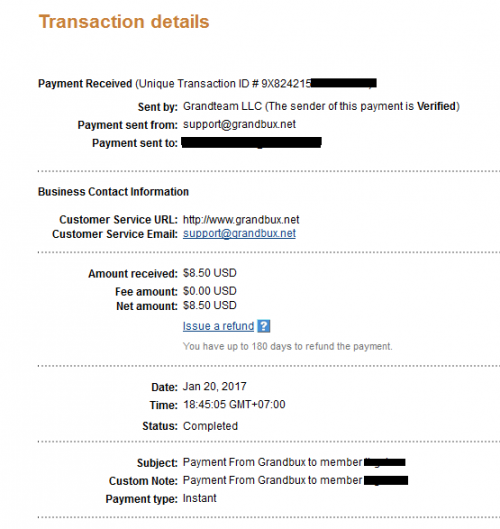This screenshot has height=529, width=500.
Task: Click the 18:45:05 GMT+07:00 time value
Action: click(234, 404)
